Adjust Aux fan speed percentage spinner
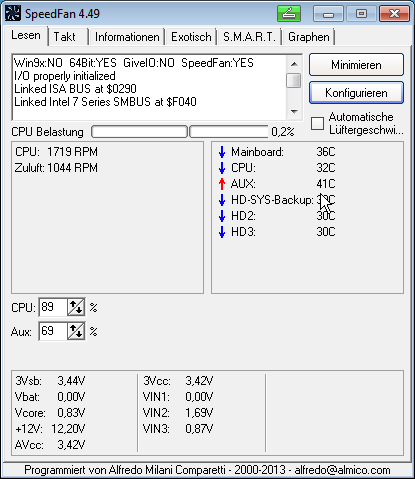The width and height of the screenshot is (415, 479). tap(76, 331)
